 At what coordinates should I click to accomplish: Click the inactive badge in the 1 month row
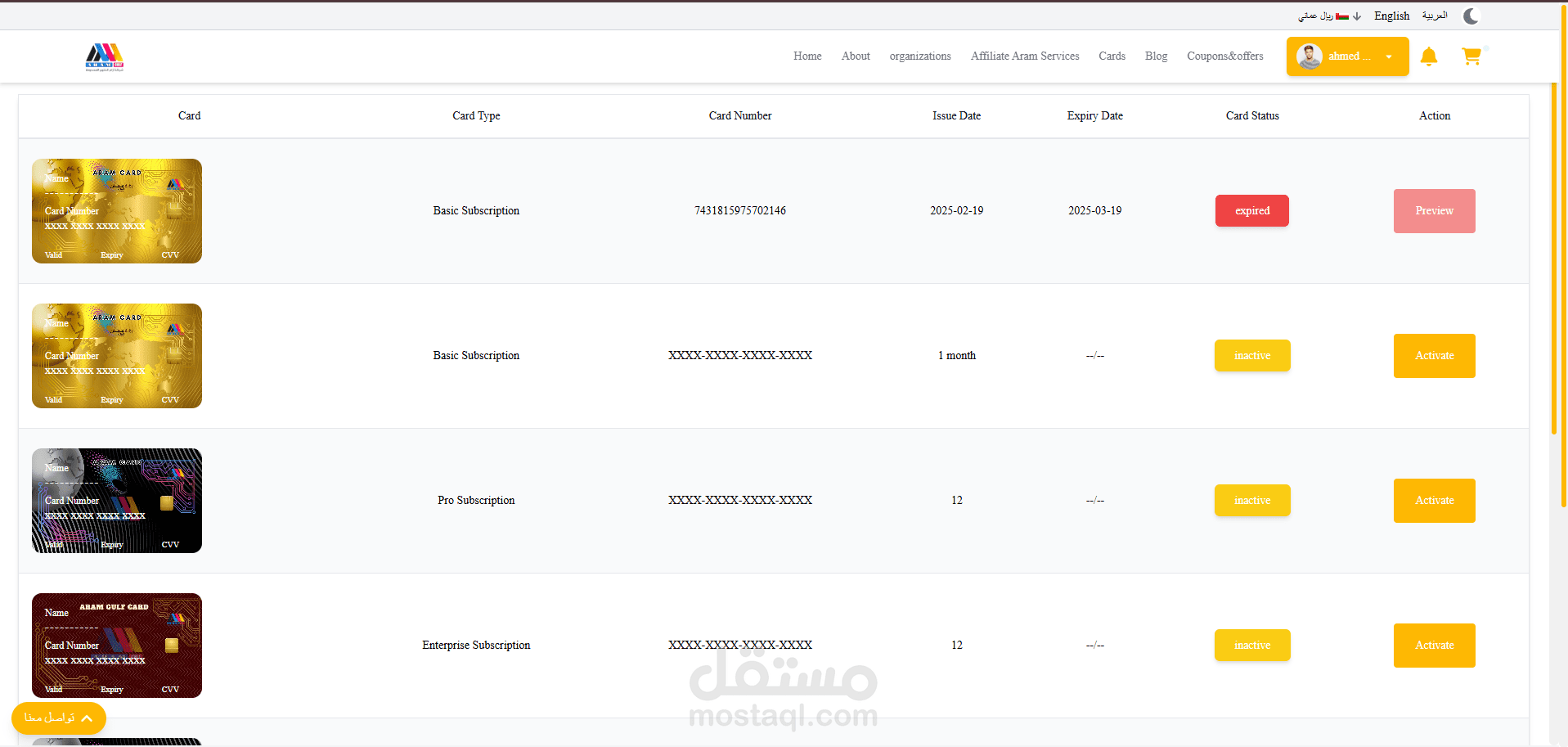1252,356
